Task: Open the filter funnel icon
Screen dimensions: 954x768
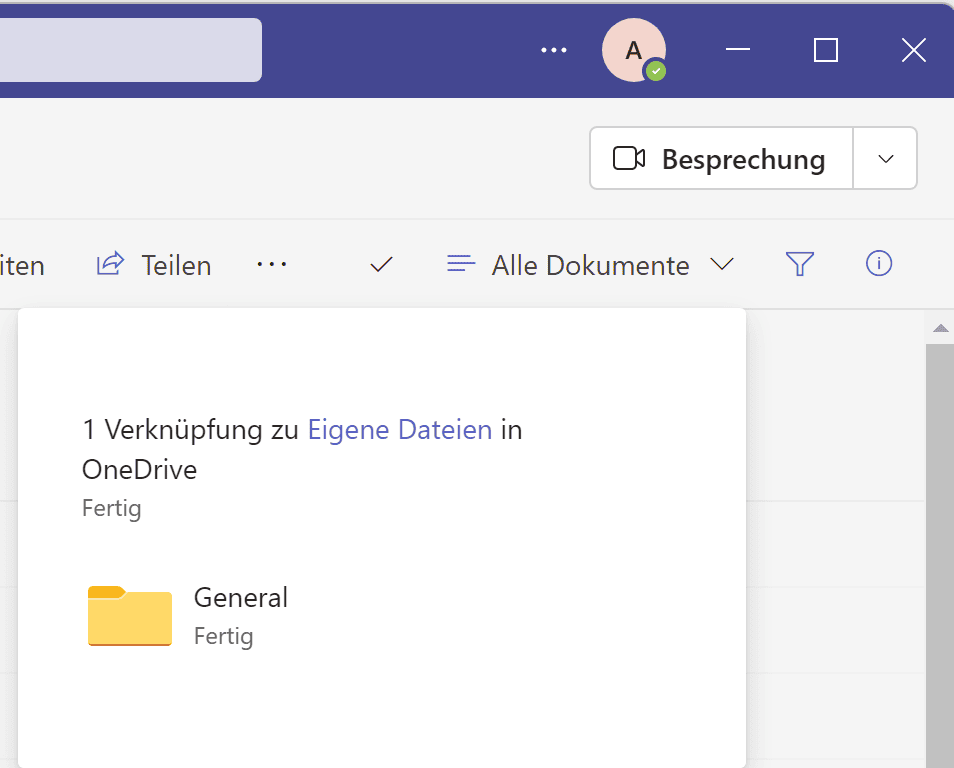Action: (x=800, y=264)
